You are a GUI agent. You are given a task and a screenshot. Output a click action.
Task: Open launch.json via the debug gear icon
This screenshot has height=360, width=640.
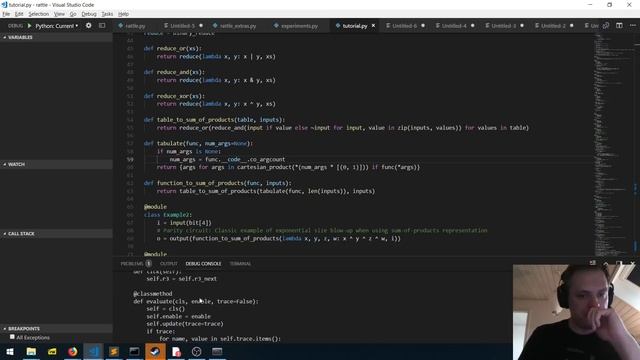pyautogui.click(x=89, y=25)
